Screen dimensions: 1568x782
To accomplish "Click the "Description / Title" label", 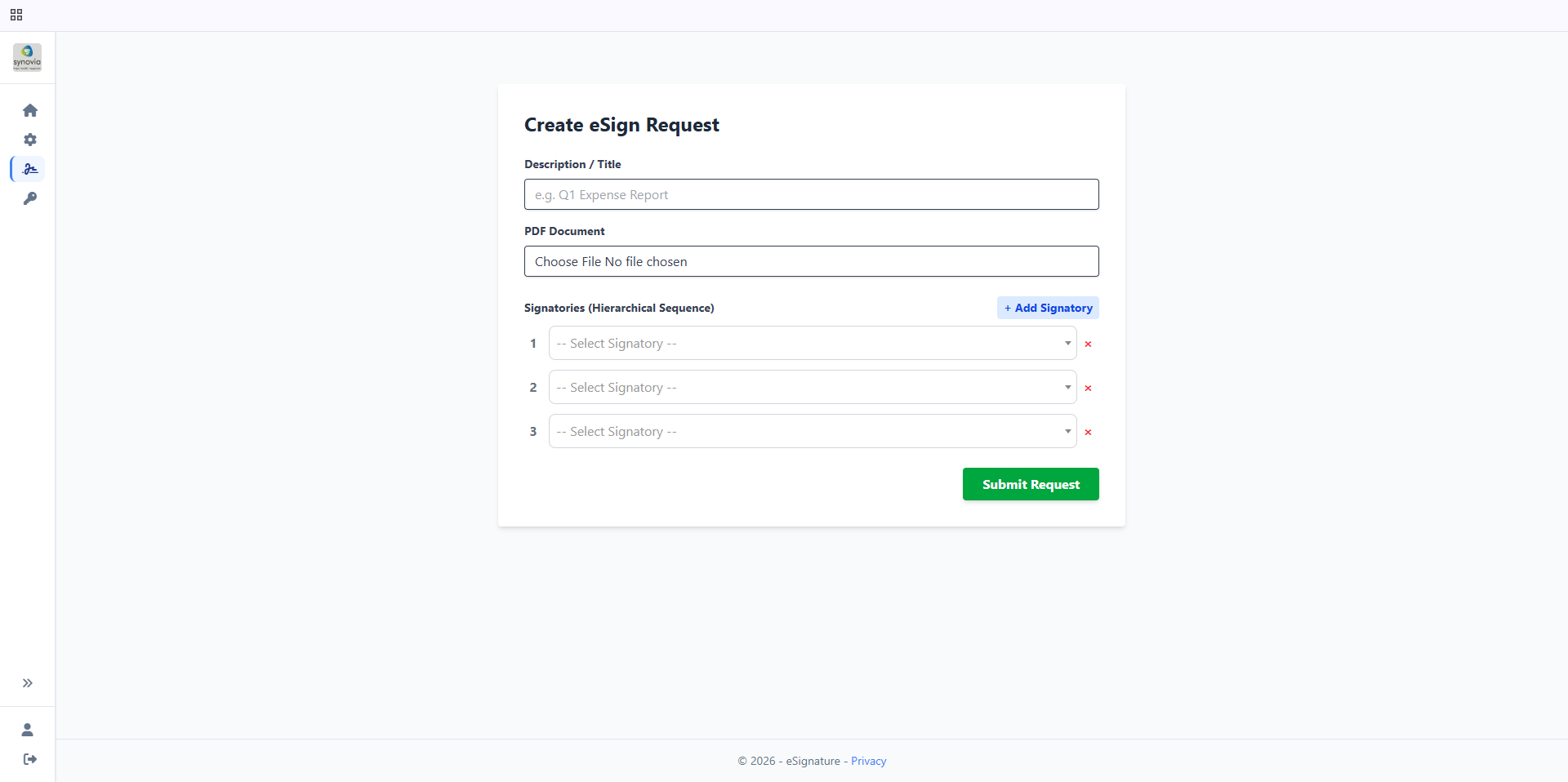I will tap(572, 164).
